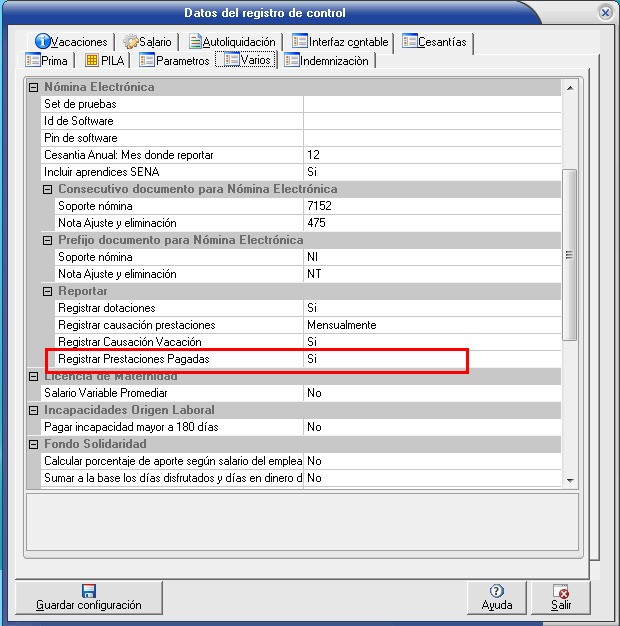The image size is (620, 626).
Task: Collapse the Nómina Electrónica section
Action: pyautogui.click(x=33, y=87)
